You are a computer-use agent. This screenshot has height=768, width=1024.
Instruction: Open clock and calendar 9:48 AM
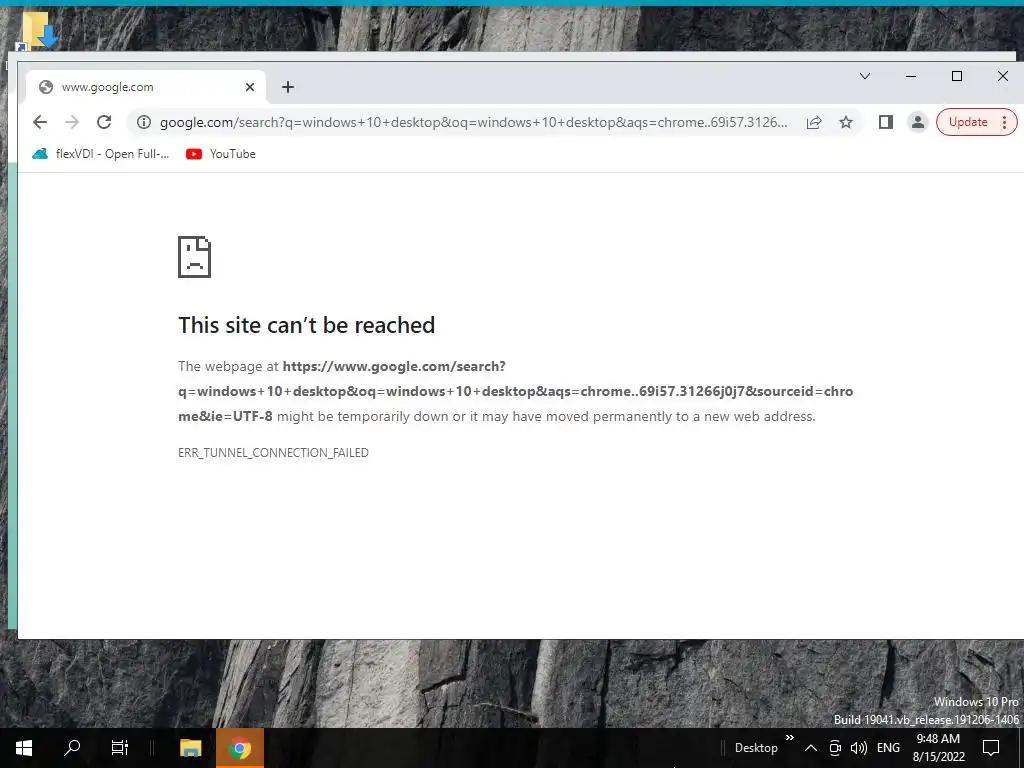click(x=938, y=748)
